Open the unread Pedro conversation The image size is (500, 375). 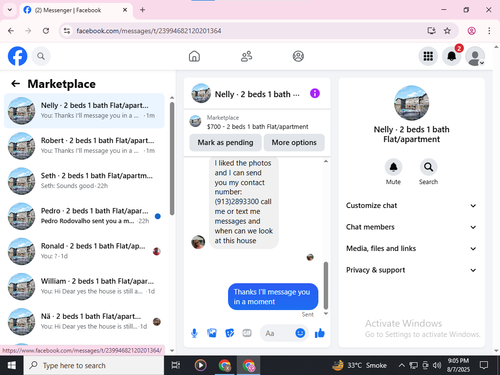click(84, 216)
